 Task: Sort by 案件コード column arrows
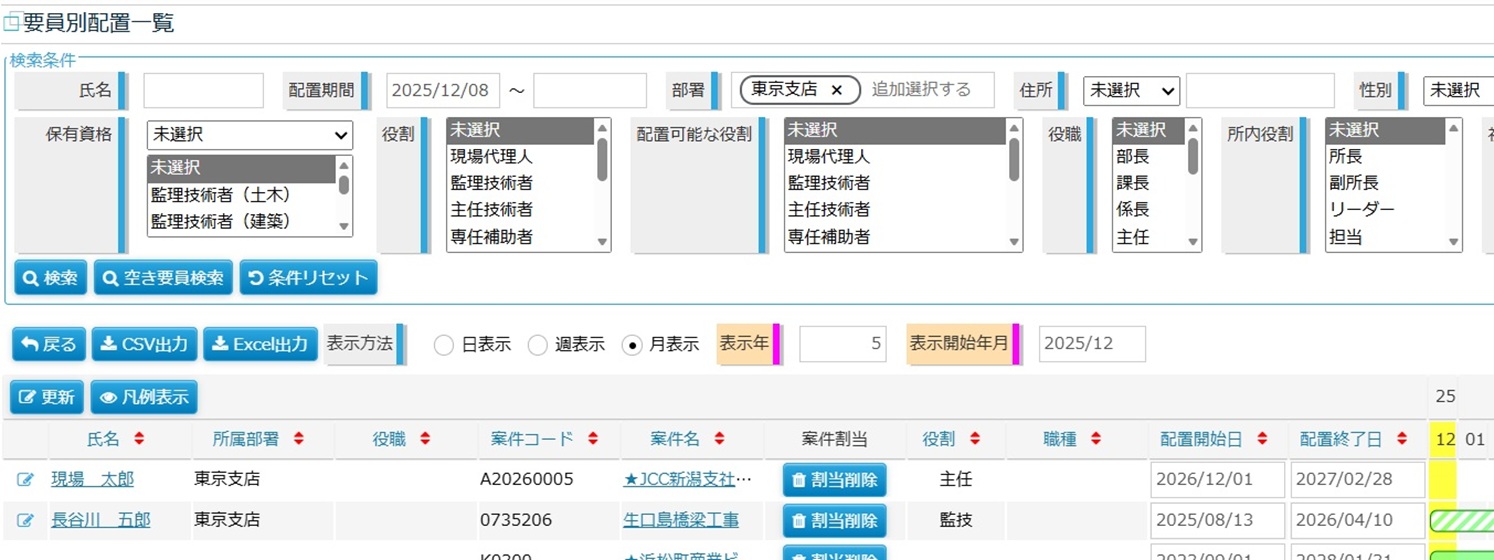tap(593, 439)
